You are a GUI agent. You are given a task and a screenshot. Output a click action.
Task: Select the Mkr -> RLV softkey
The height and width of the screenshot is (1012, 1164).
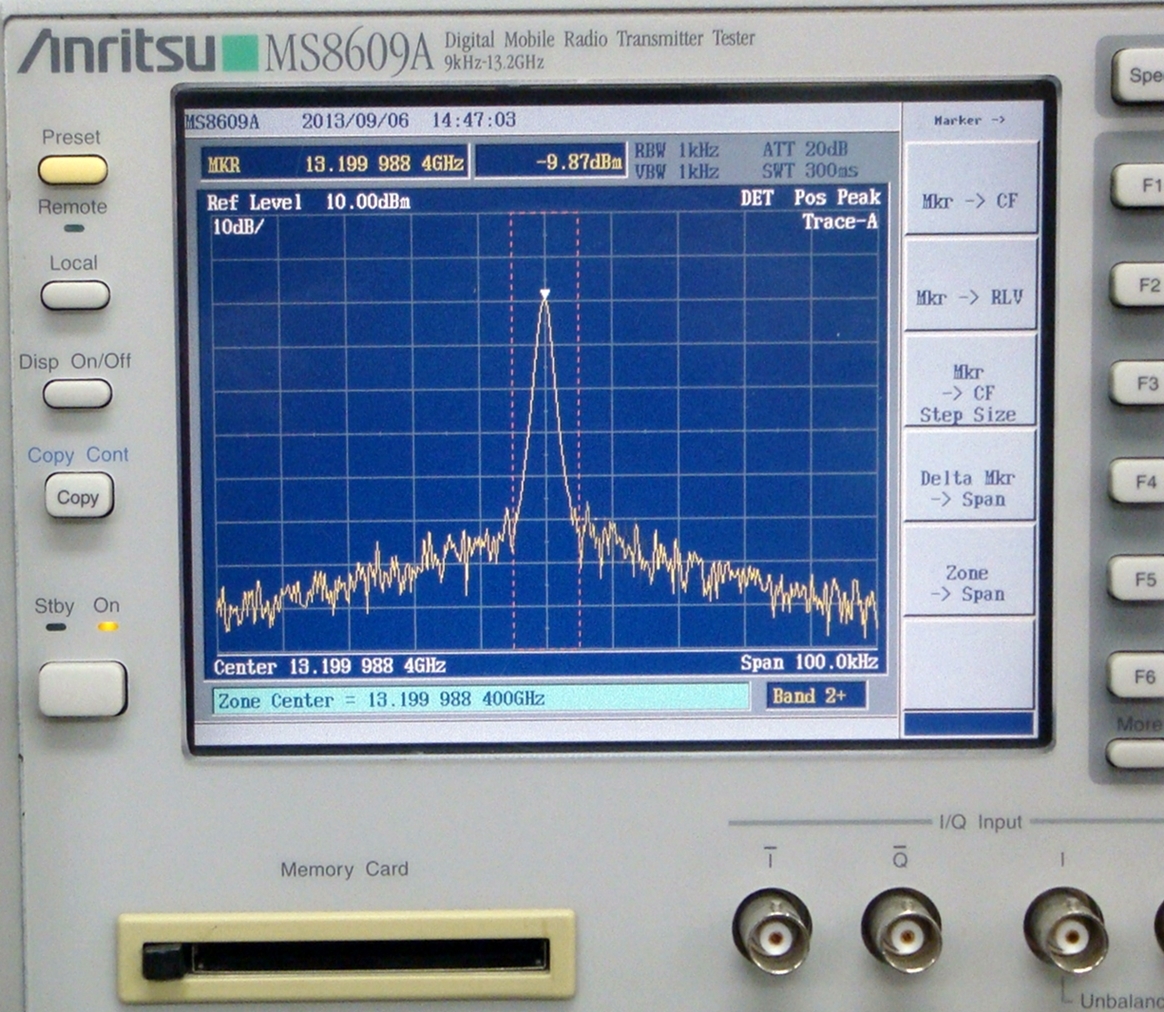pos(970,285)
